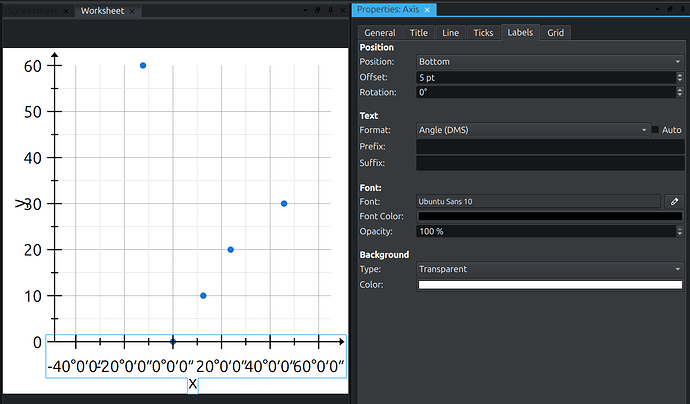Click the white Background Color swatch
Screen dimensions: 690x404
tap(549, 285)
